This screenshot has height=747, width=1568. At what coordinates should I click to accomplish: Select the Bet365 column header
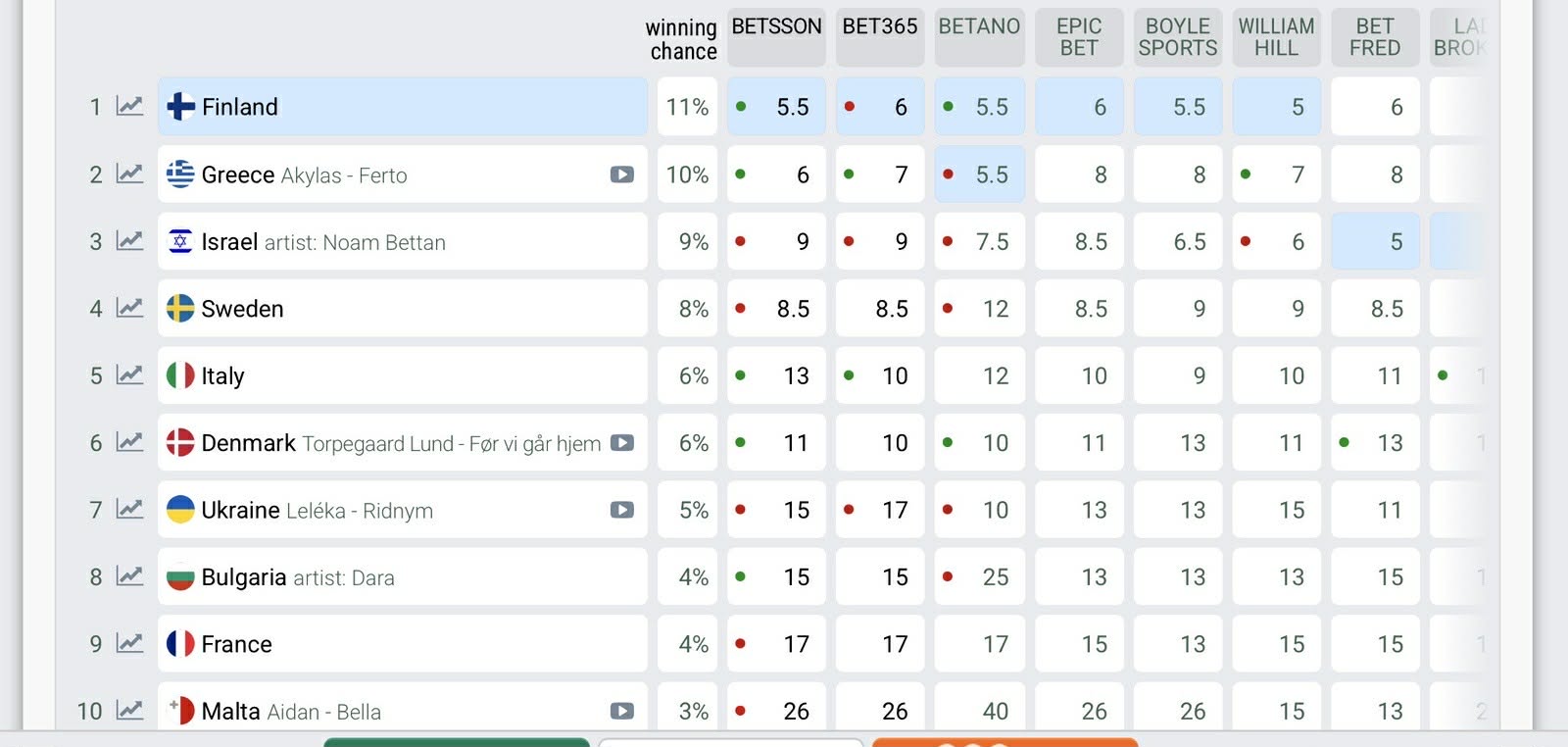(x=880, y=27)
